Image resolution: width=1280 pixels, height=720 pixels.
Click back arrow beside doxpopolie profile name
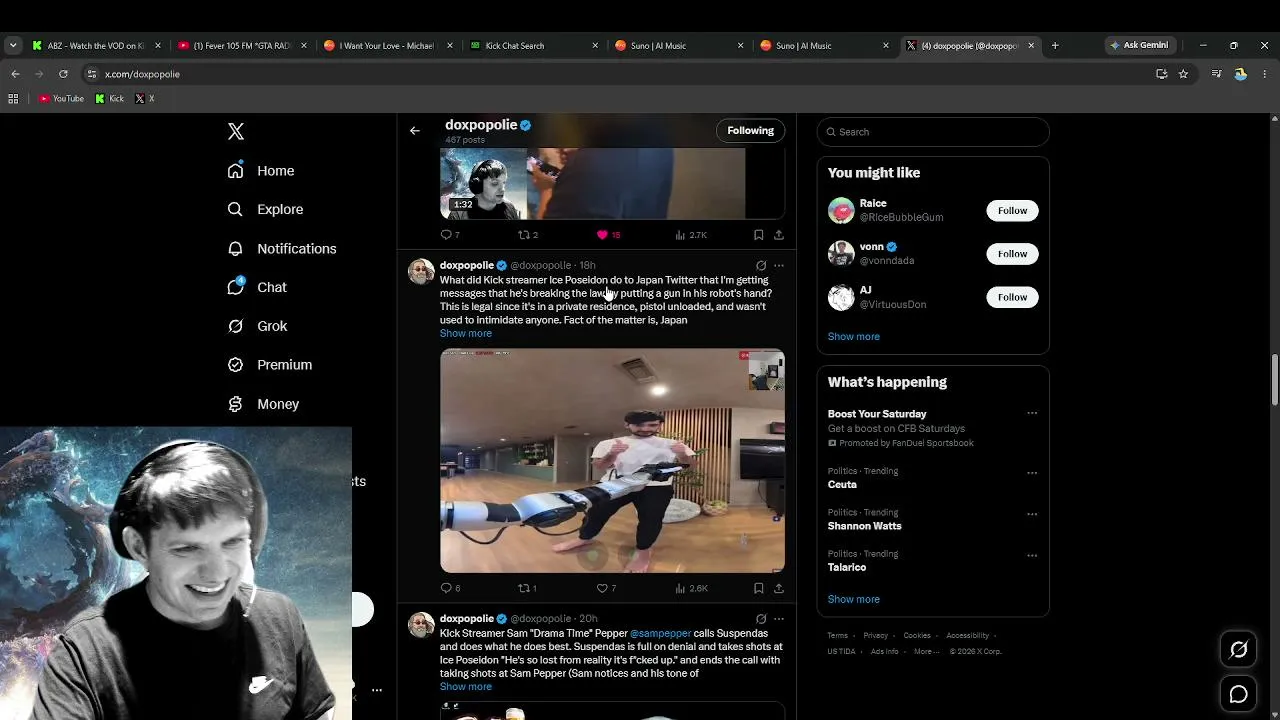415,130
